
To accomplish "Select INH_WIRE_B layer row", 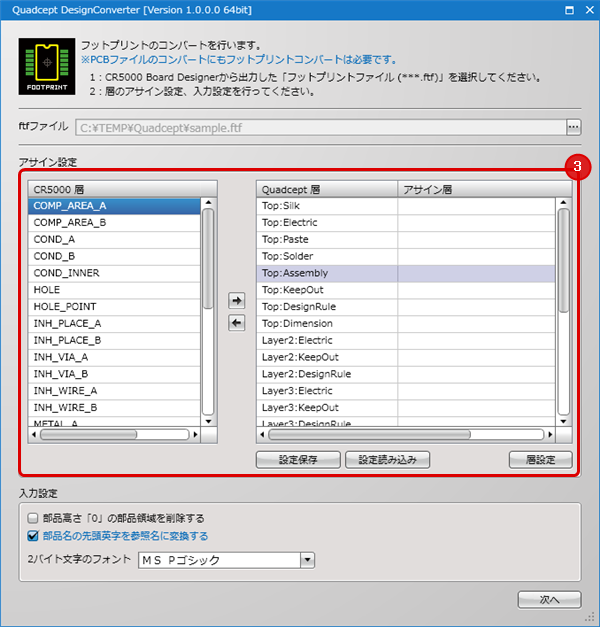I will click(x=114, y=407).
